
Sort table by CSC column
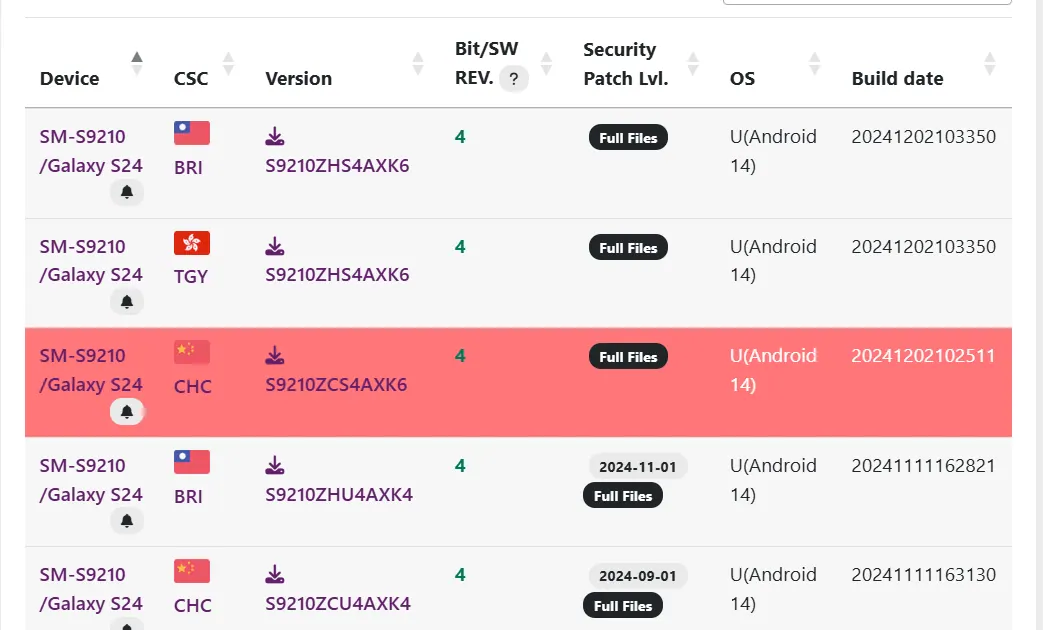coord(228,64)
